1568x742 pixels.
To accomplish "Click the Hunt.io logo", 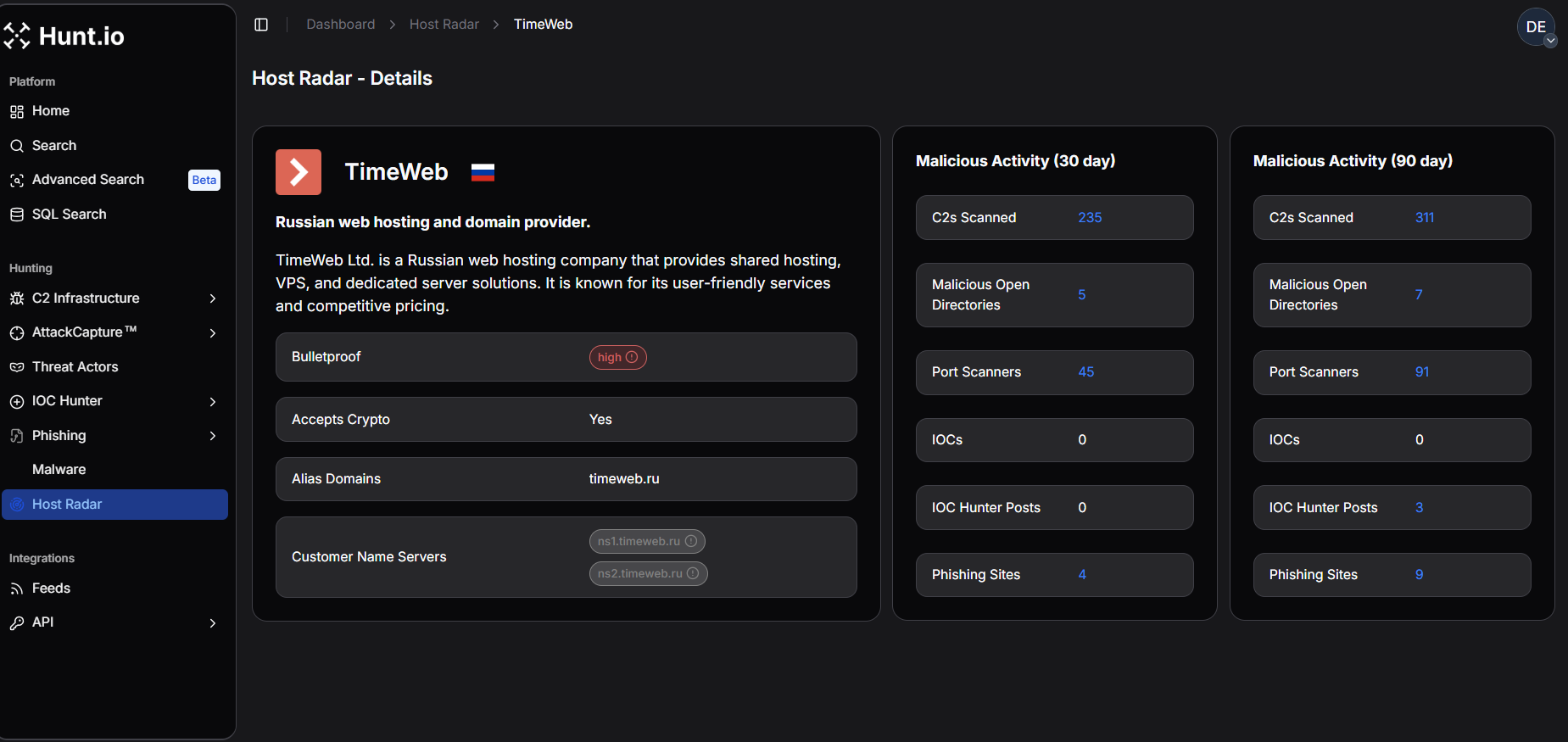I will pyautogui.click(x=64, y=36).
